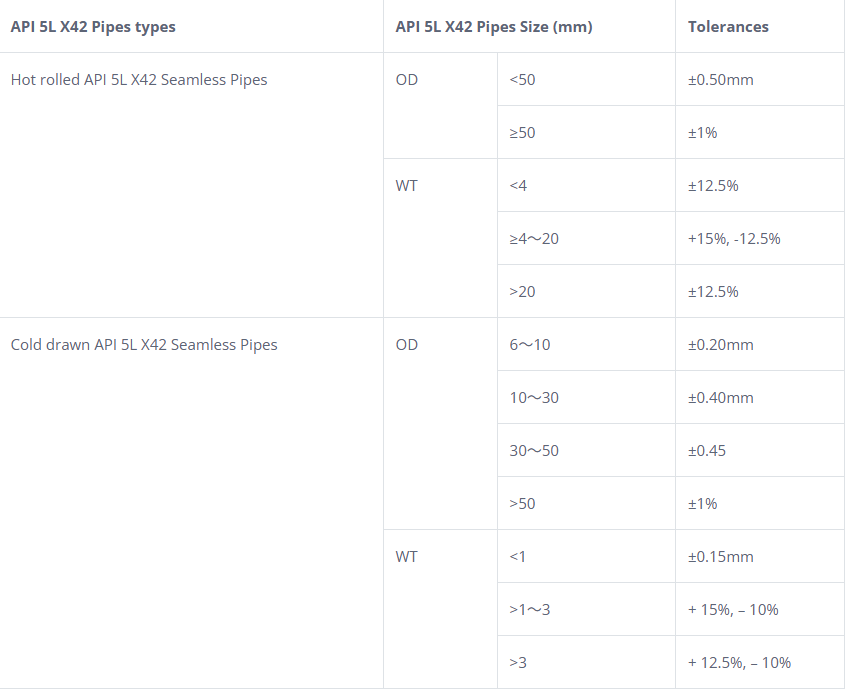Click the Tolerances column header

pos(728,27)
